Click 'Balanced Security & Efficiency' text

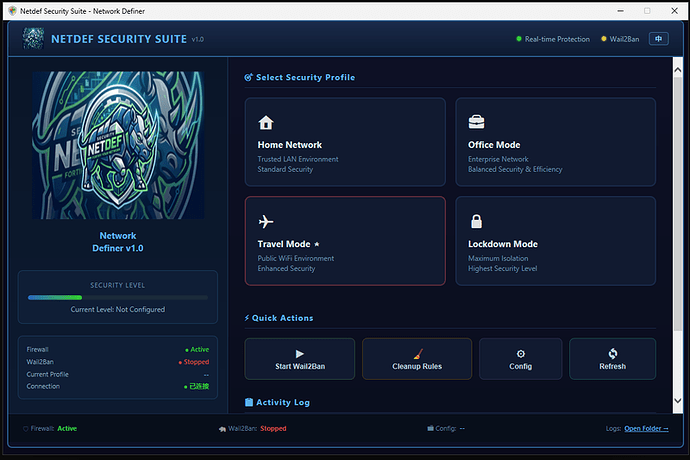[515, 169]
